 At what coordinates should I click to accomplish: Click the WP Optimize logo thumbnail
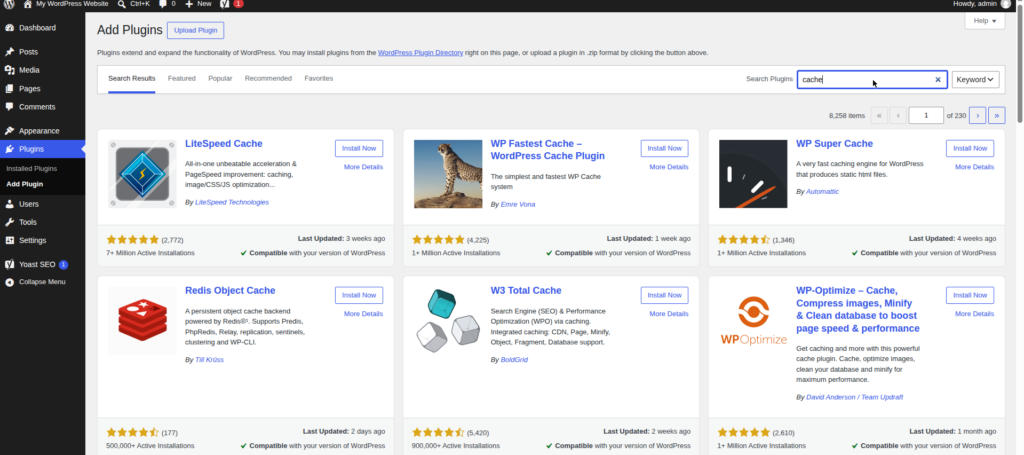click(753, 321)
